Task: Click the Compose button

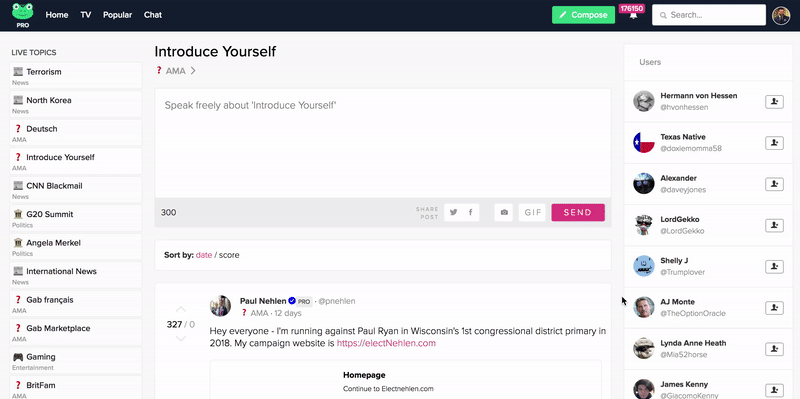Action: (x=583, y=15)
